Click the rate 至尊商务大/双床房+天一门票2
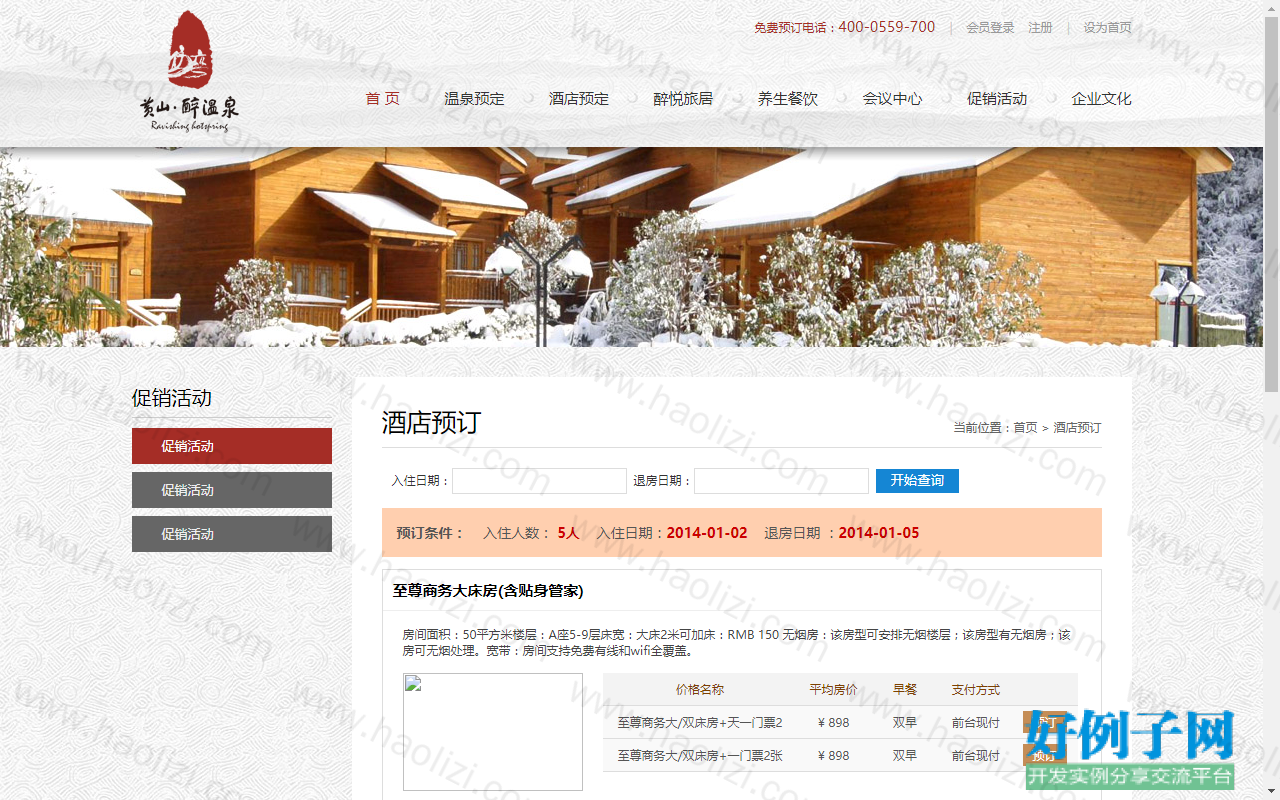 [x=700, y=723]
